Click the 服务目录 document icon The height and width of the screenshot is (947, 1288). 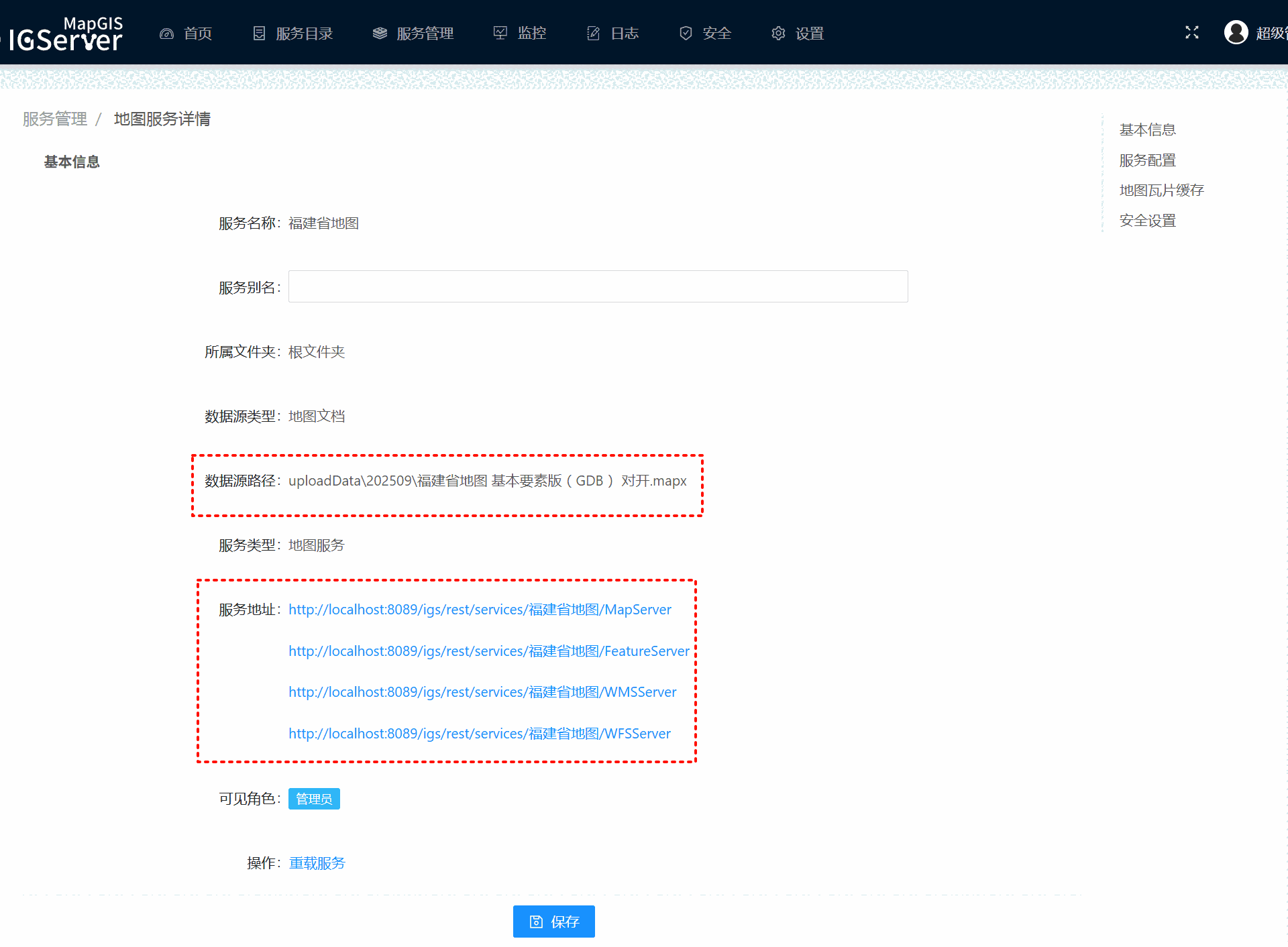(259, 34)
